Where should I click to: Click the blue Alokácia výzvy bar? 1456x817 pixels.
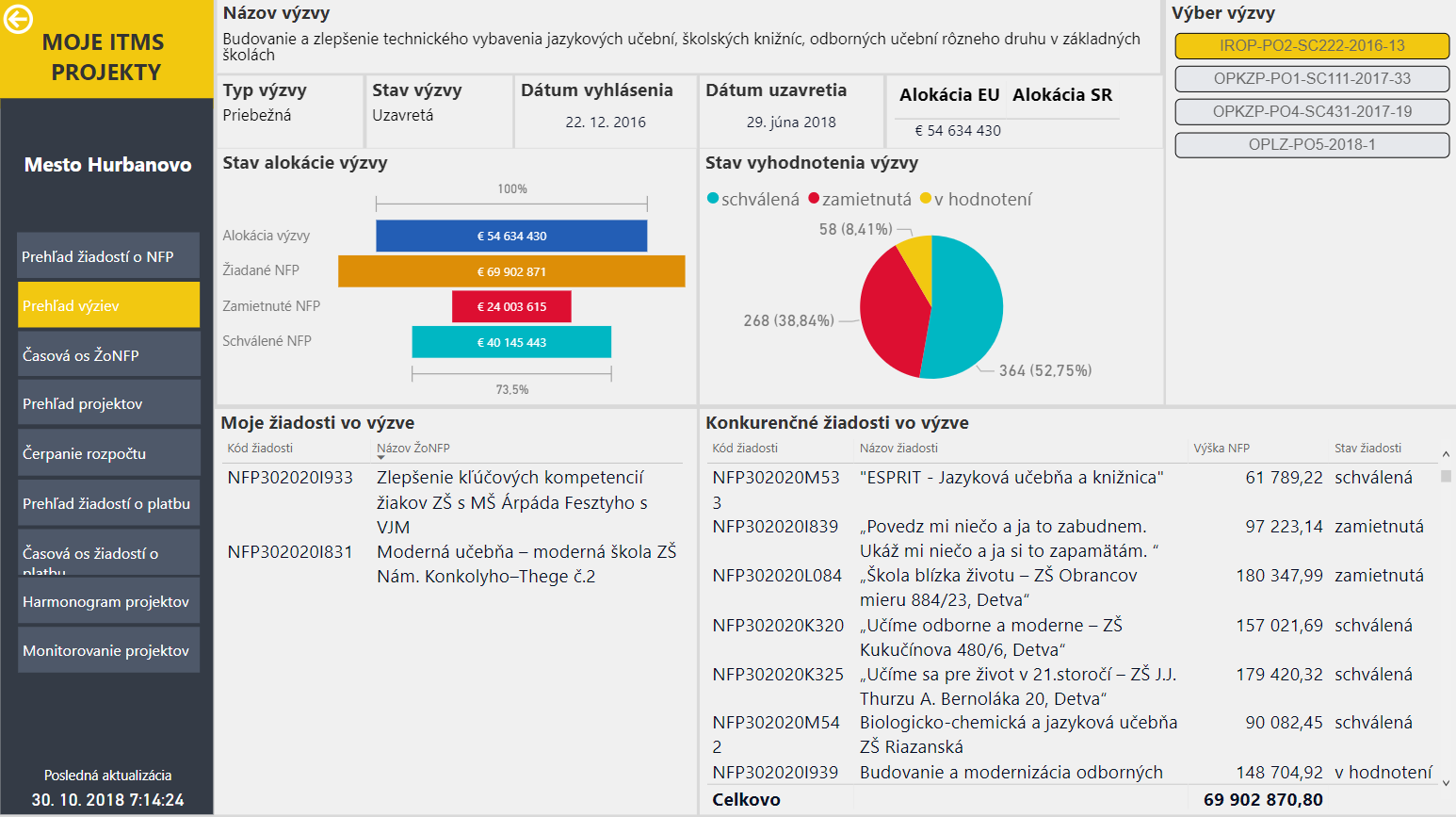pos(511,236)
